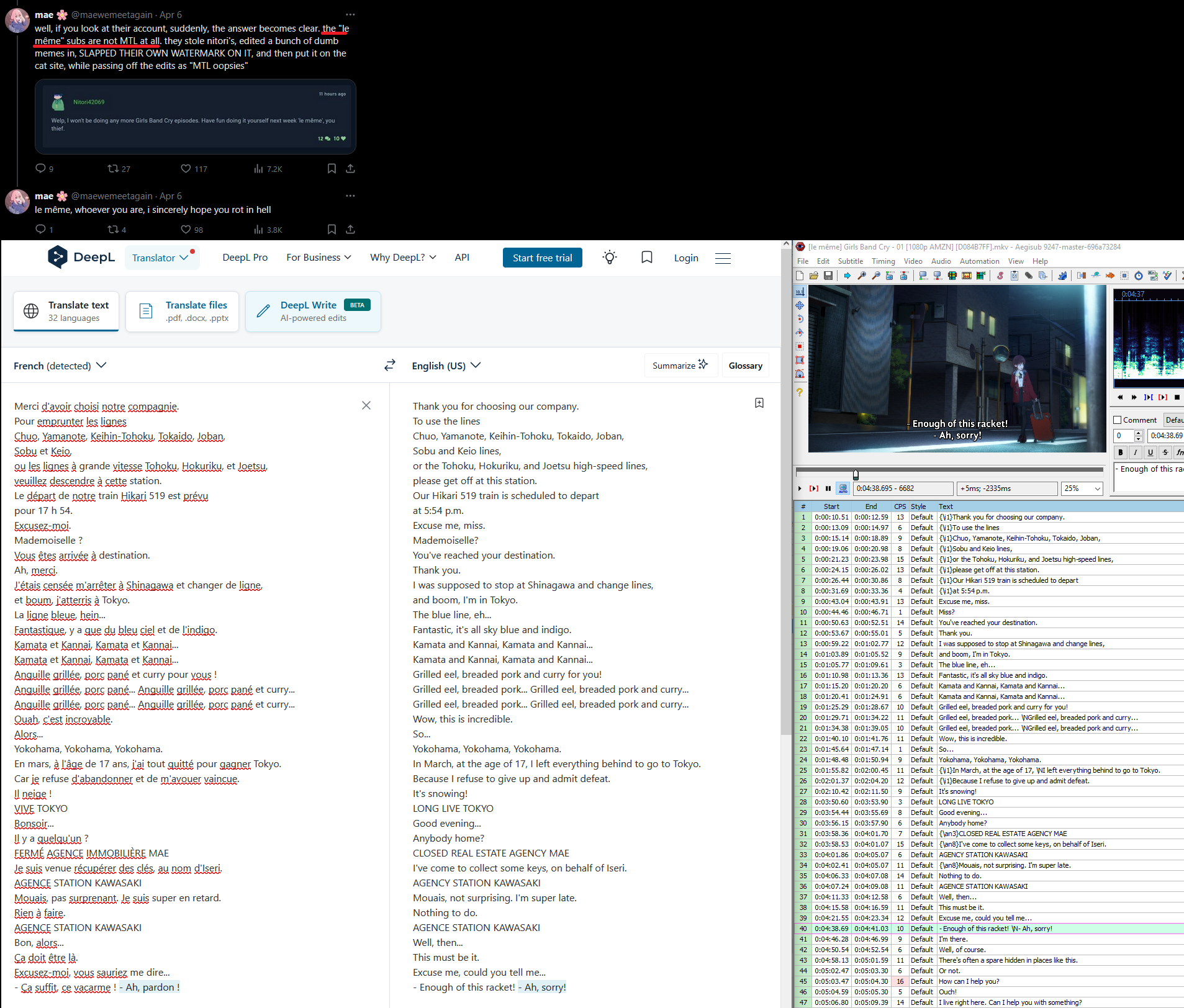This screenshot has width=1184, height=1008.
Task: Click the swap languages arrows in DeepL
Action: point(389,366)
